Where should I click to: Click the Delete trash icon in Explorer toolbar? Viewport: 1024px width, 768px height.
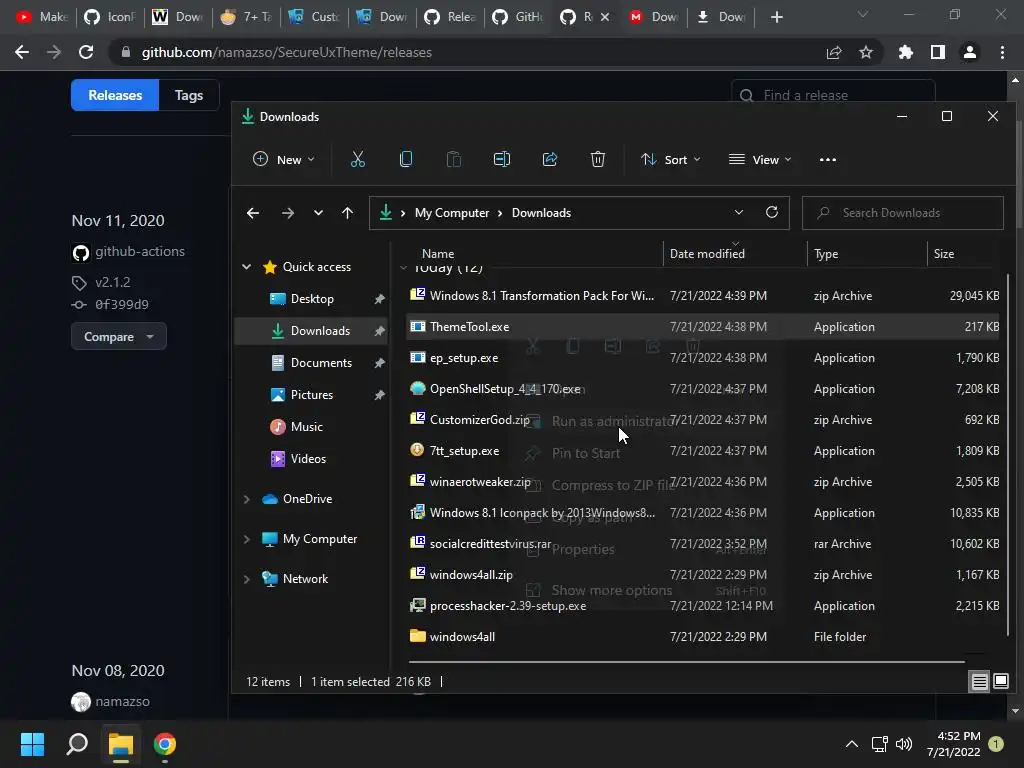598,159
